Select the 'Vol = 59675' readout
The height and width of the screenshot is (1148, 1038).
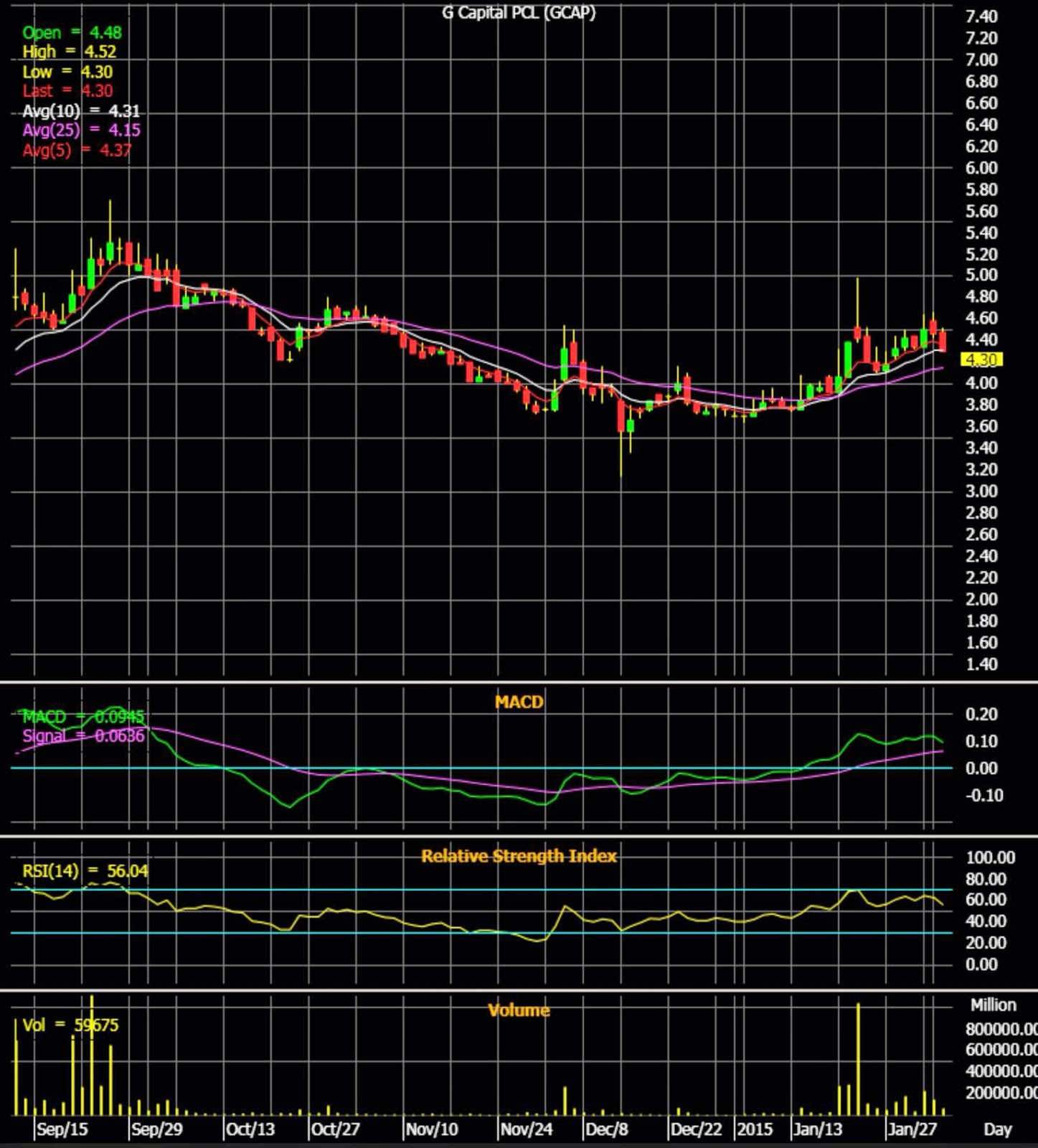click(70, 1025)
